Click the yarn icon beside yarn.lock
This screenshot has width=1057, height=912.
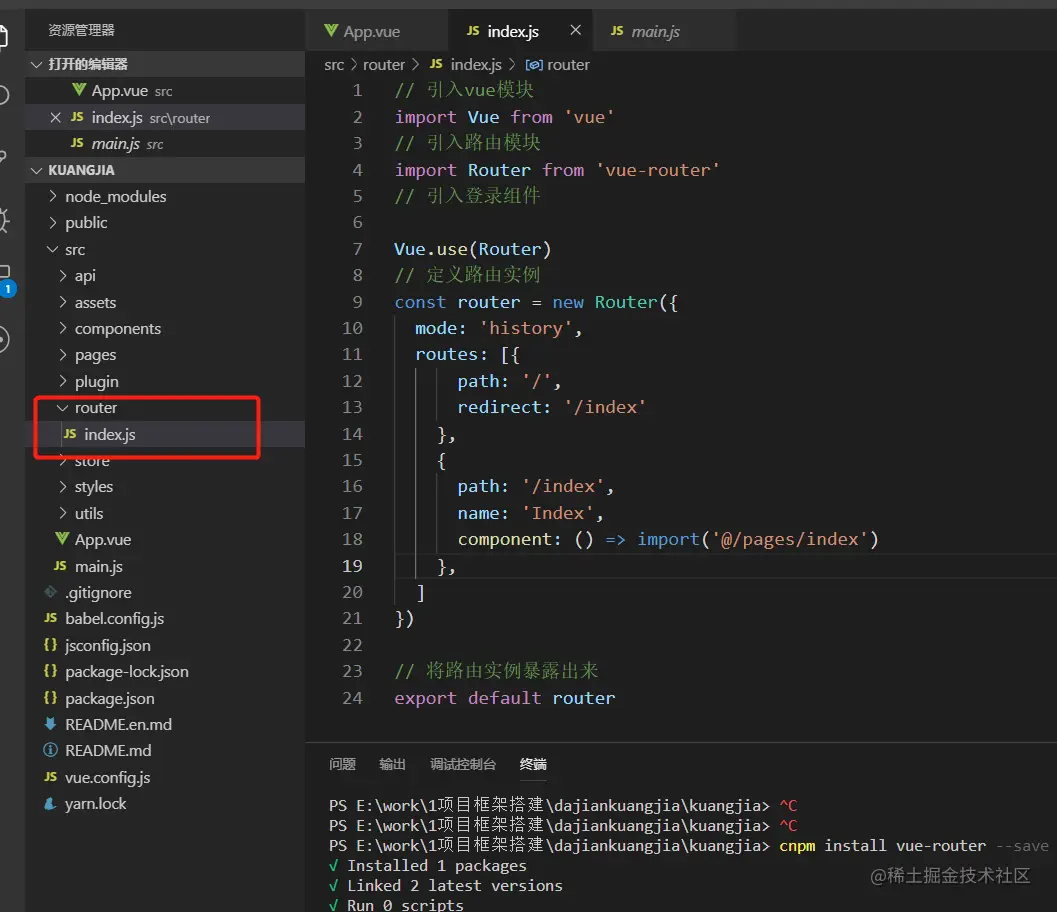click(50, 803)
